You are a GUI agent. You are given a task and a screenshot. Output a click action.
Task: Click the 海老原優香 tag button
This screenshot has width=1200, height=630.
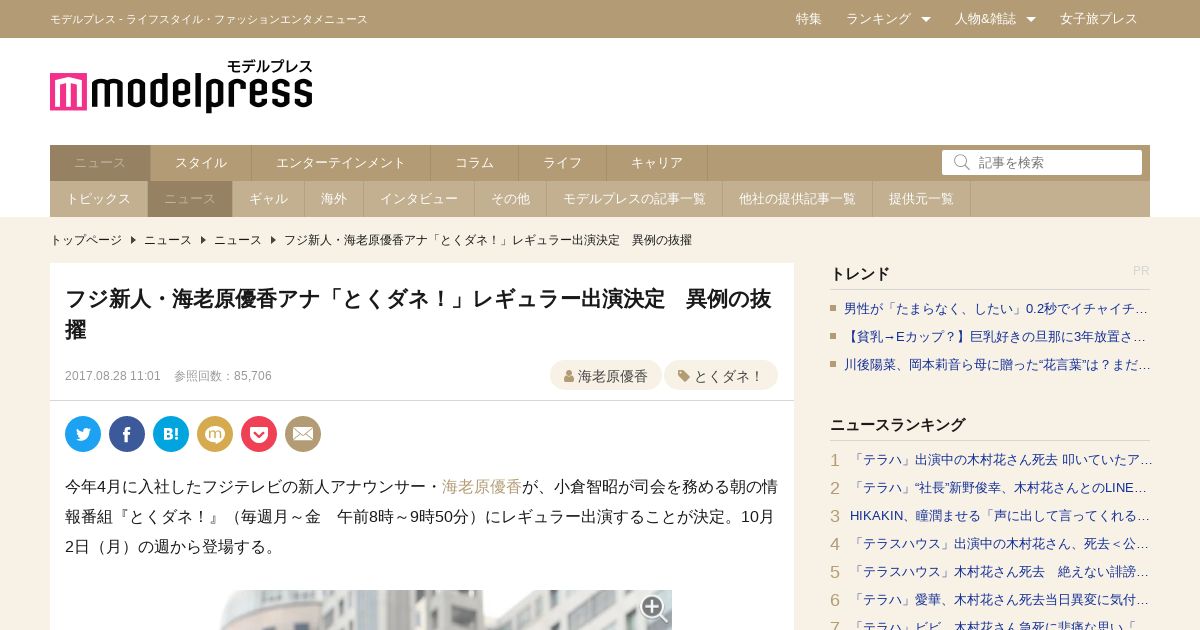click(606, 376)
